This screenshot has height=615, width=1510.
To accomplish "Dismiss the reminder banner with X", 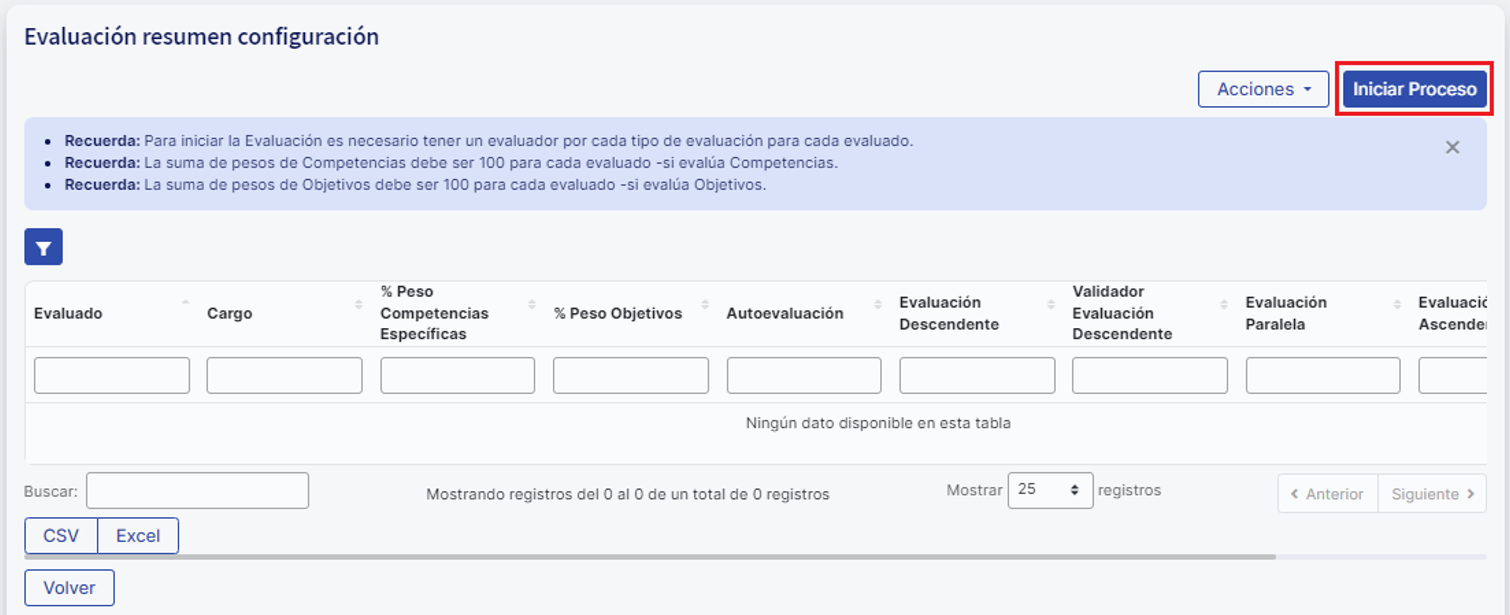I will pyautogui.click(x=1452, y=147).
